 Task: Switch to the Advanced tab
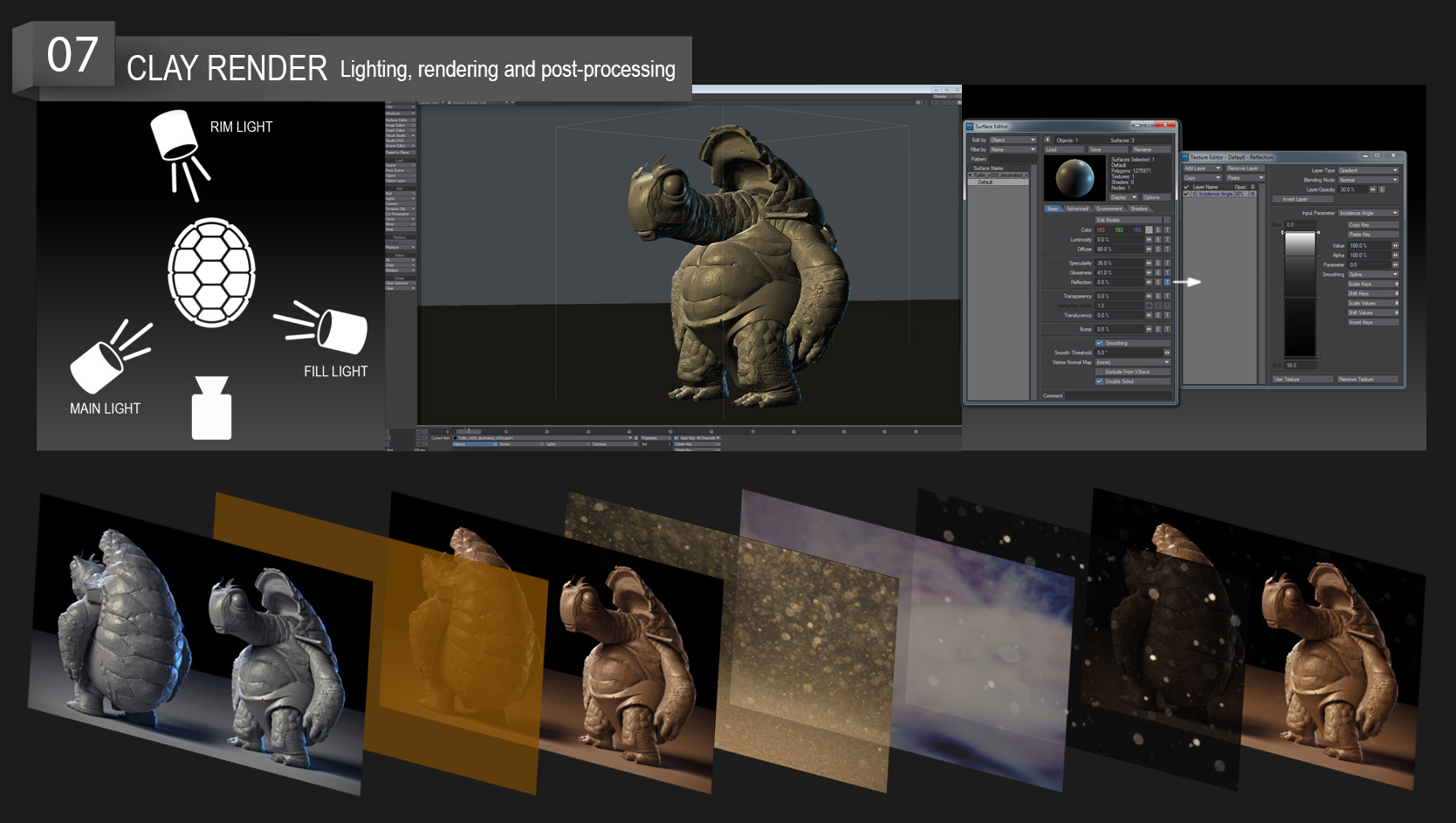coord(1077,209)
